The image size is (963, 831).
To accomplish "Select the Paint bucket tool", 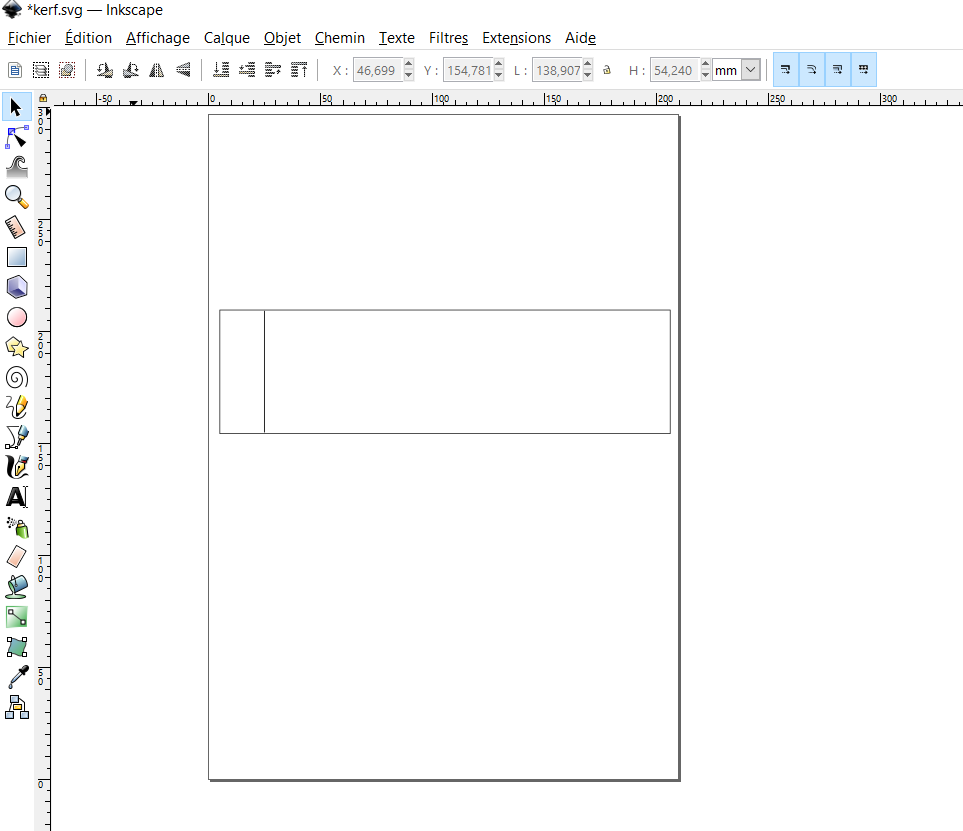I will 17,587.
